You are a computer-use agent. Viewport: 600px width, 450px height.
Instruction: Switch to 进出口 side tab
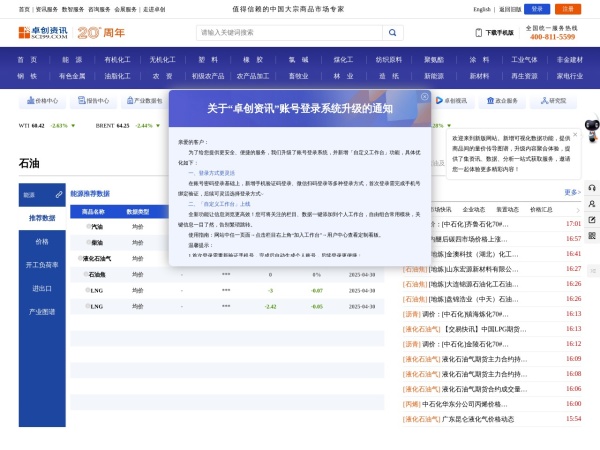pos(42,289)
